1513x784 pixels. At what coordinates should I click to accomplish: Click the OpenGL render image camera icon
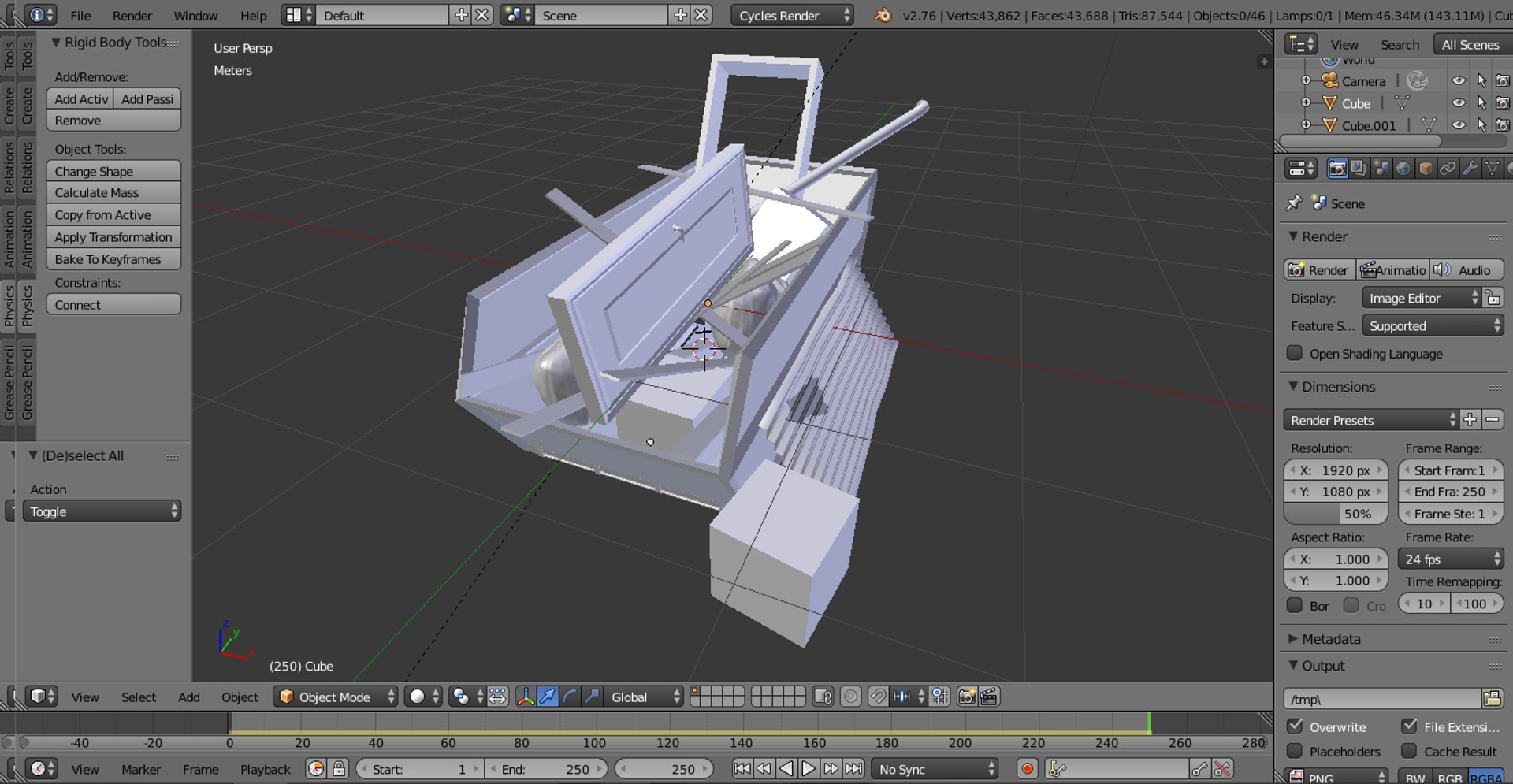967,697
